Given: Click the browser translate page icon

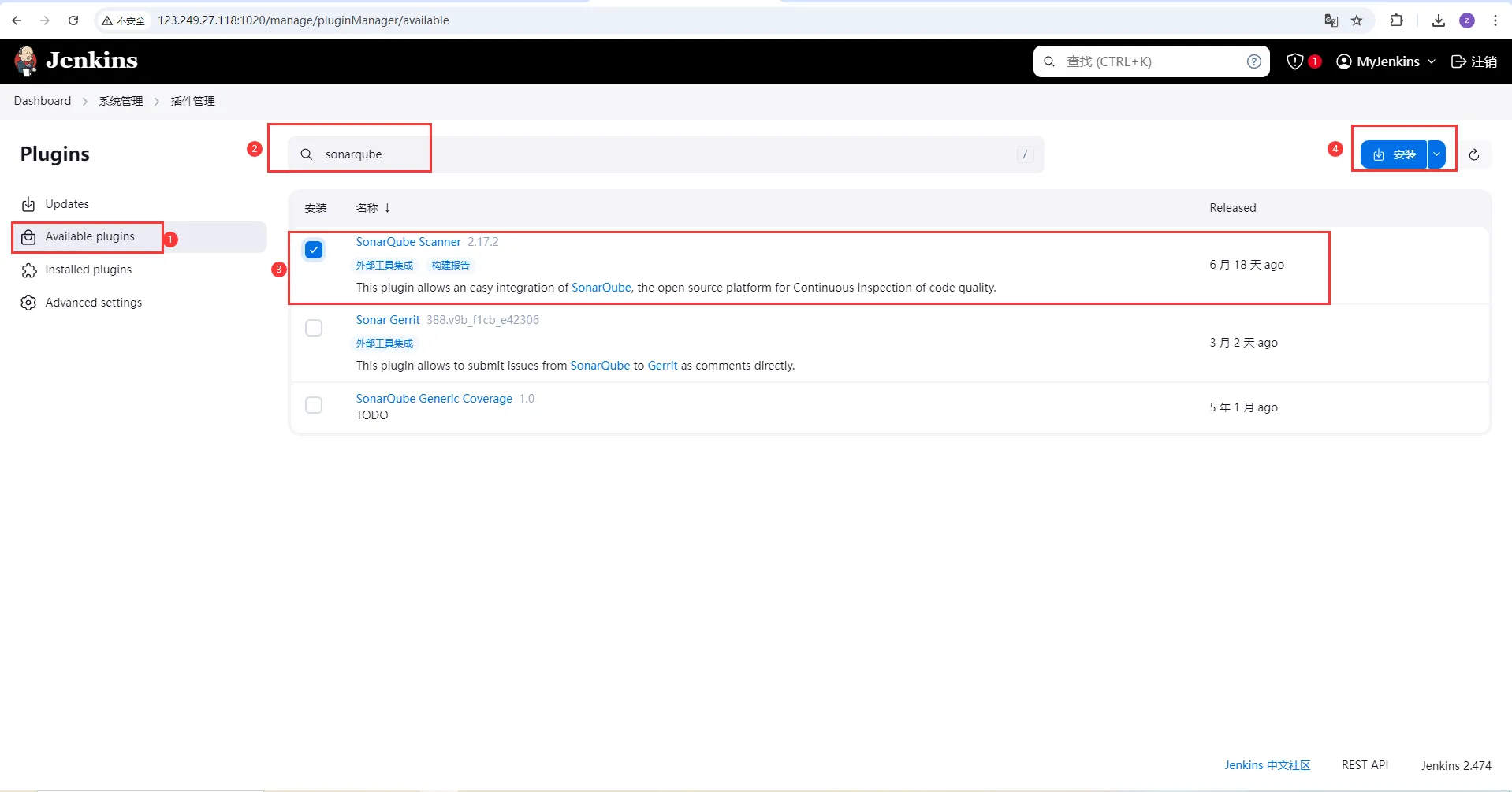Looking at the screenshot, I should coord(1331,20).
